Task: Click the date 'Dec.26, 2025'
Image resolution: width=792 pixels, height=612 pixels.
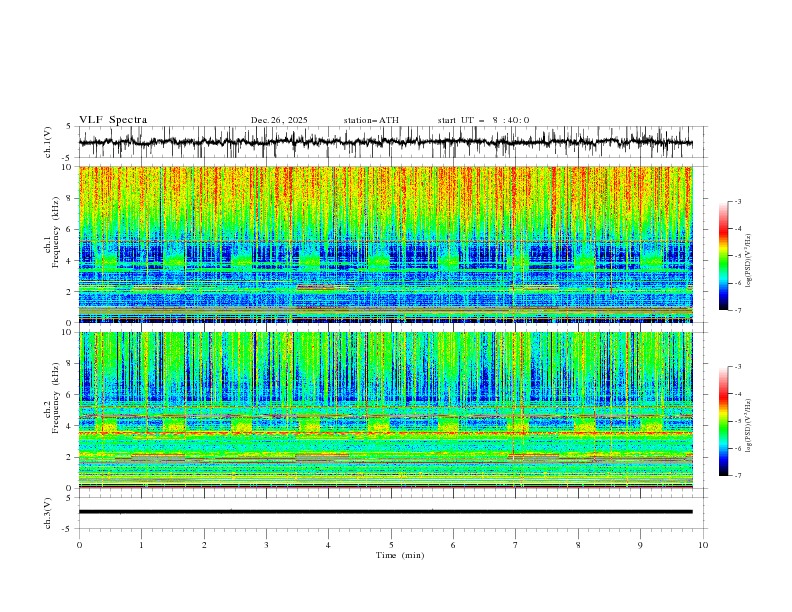Action: tap(279, 120)
